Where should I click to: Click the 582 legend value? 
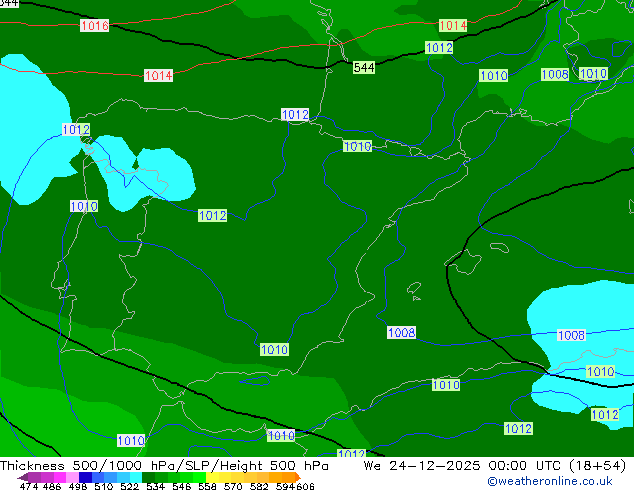pos(259,486)
